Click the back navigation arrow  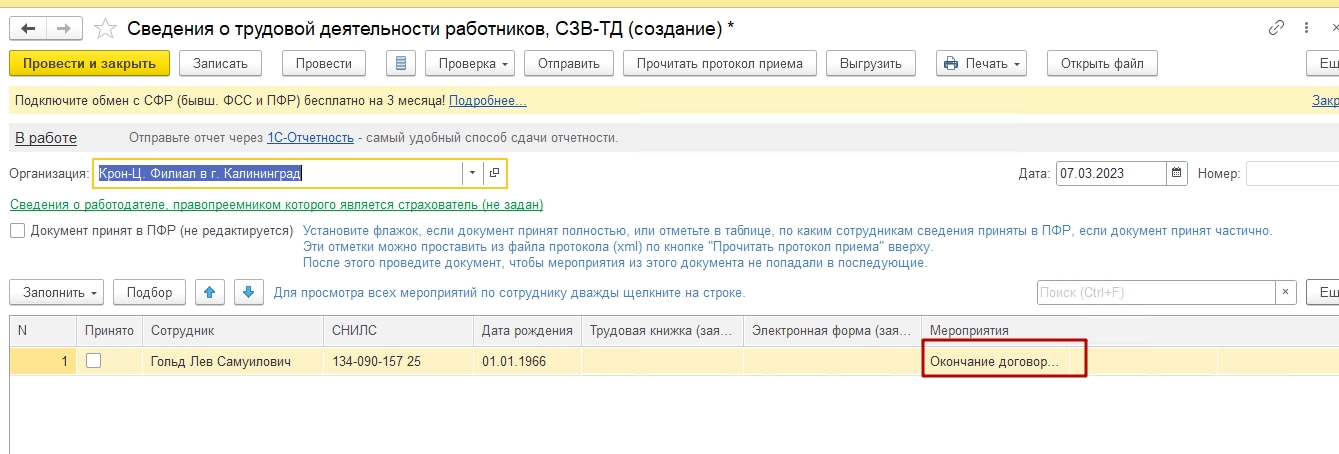click(27, 28)
